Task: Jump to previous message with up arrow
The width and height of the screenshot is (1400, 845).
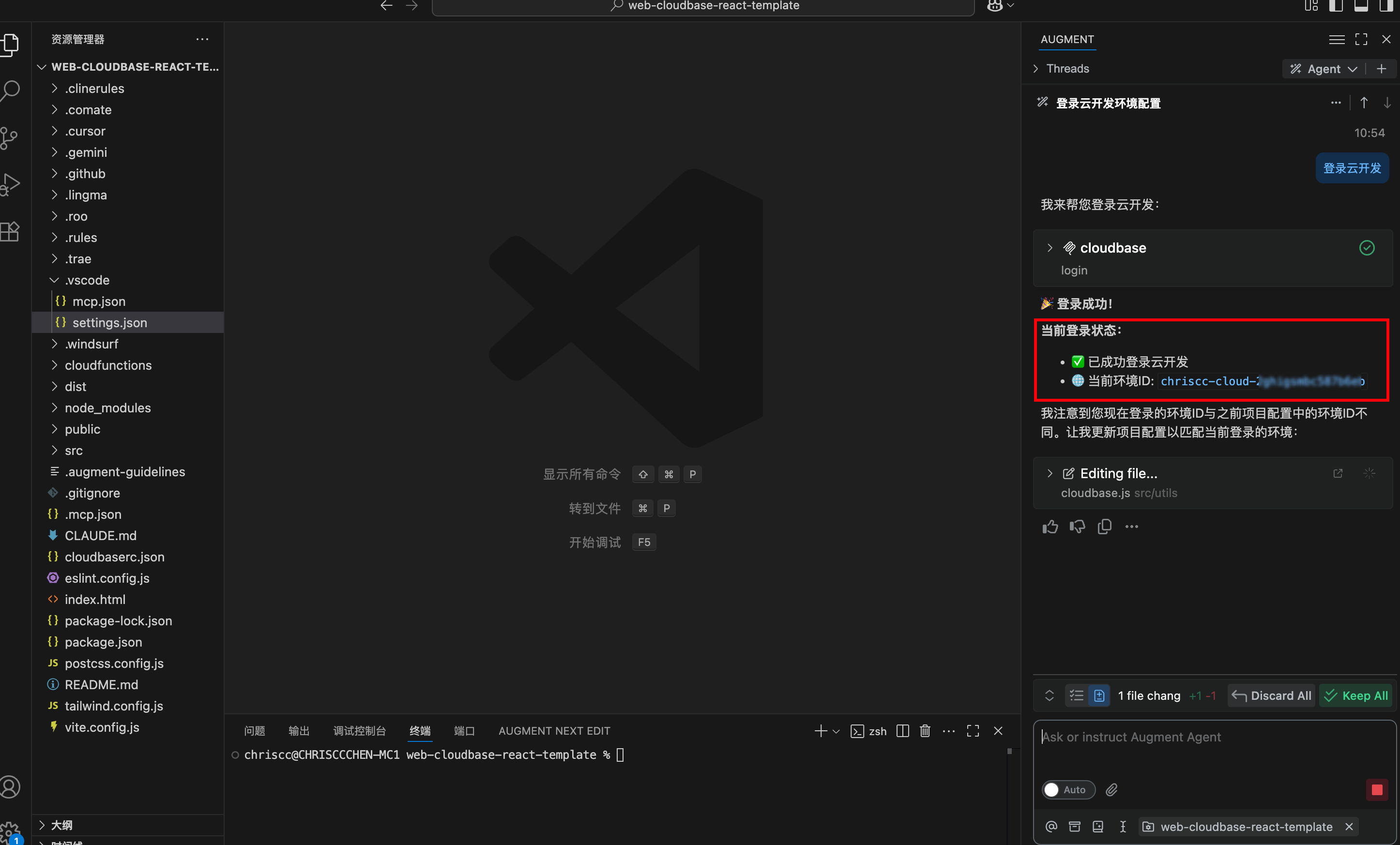Action: (1364, 103)
